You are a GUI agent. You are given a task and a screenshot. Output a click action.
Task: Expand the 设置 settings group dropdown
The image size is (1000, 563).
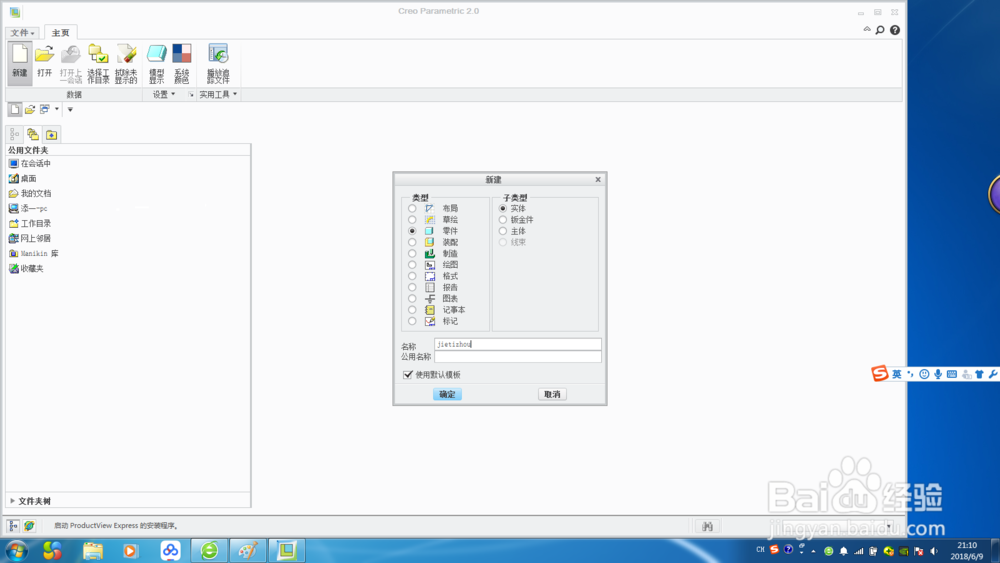[x=163, y=94]
